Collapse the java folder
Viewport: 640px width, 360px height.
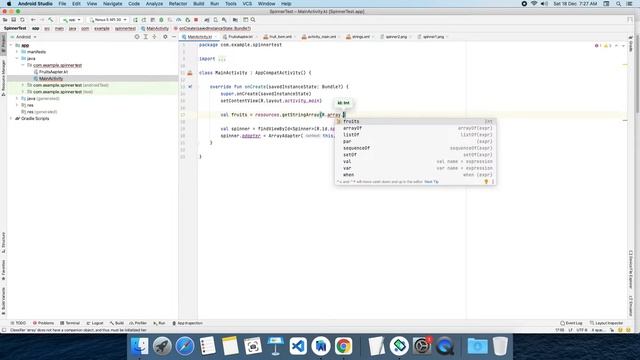(17, 58)
